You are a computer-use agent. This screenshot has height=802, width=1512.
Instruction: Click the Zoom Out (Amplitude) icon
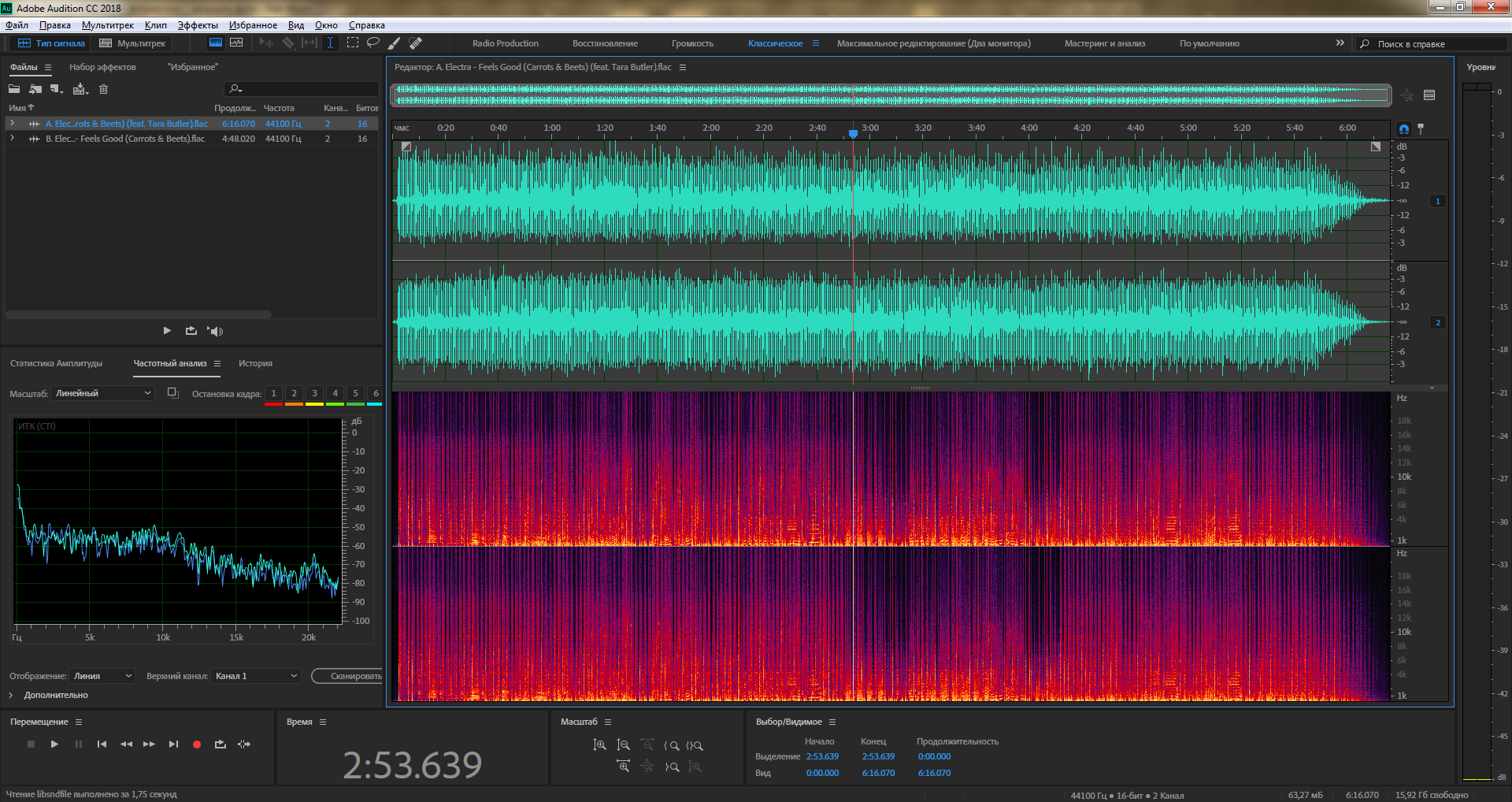point(623,744)
